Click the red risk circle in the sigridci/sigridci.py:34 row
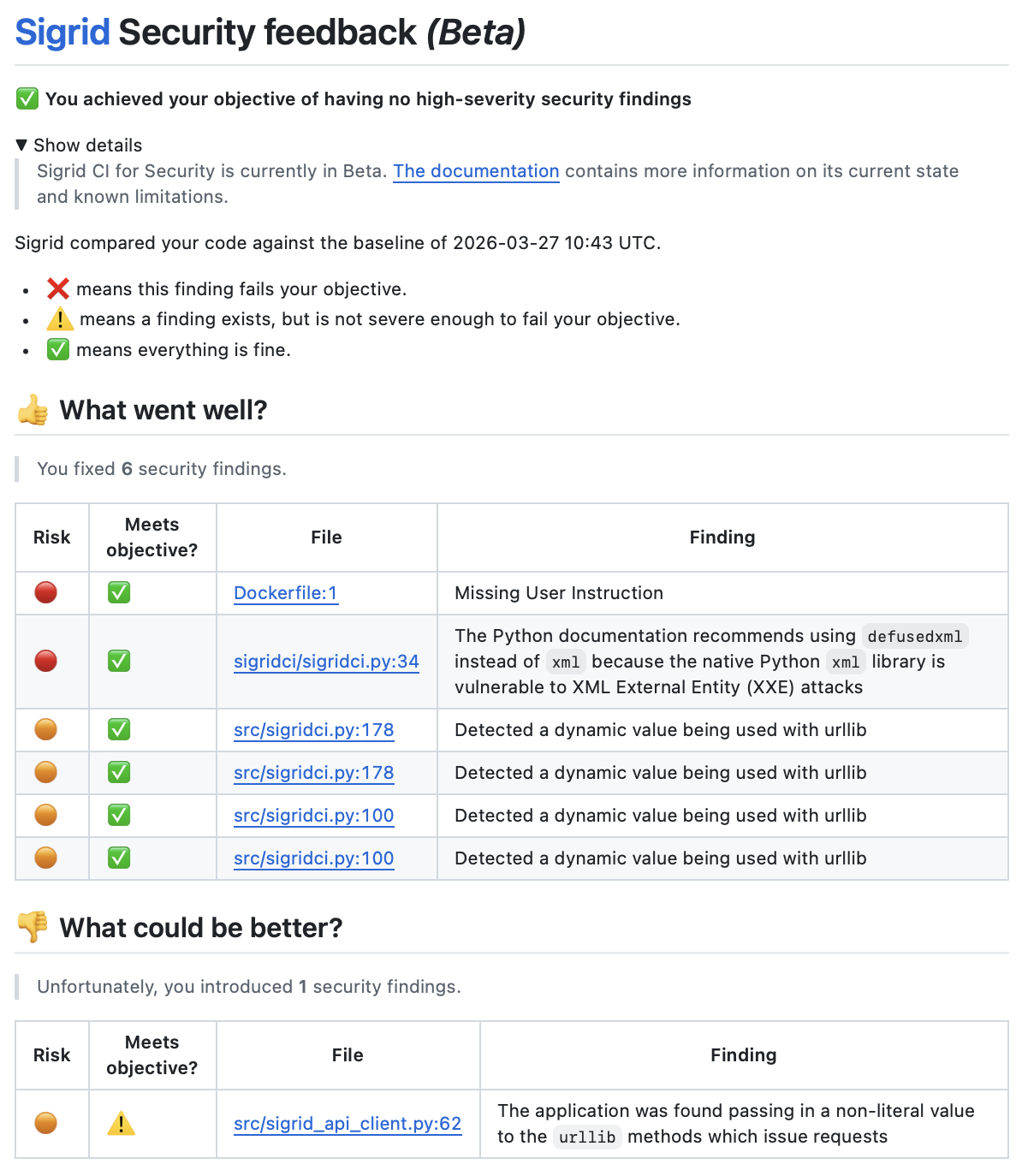Image resolution: width=1022 pixels, height=1176 pixels. [x=46, y=661]
